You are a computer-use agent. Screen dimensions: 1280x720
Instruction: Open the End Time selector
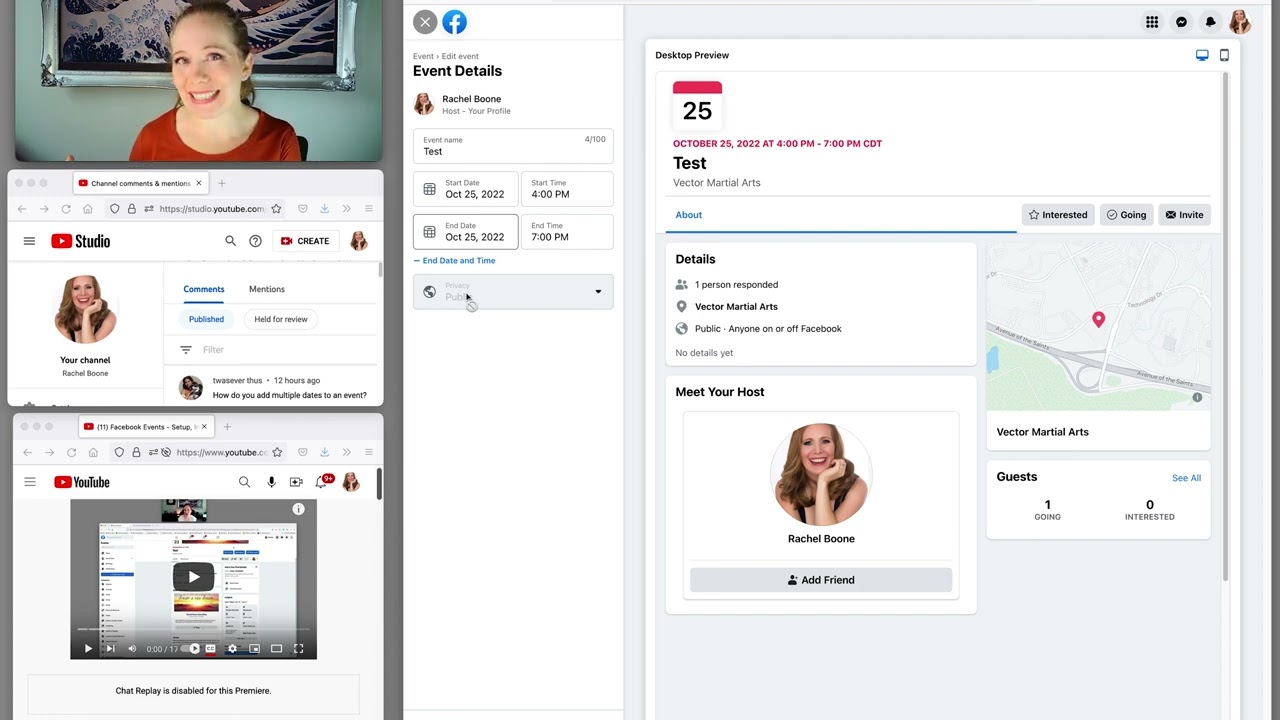click(567, 232)
